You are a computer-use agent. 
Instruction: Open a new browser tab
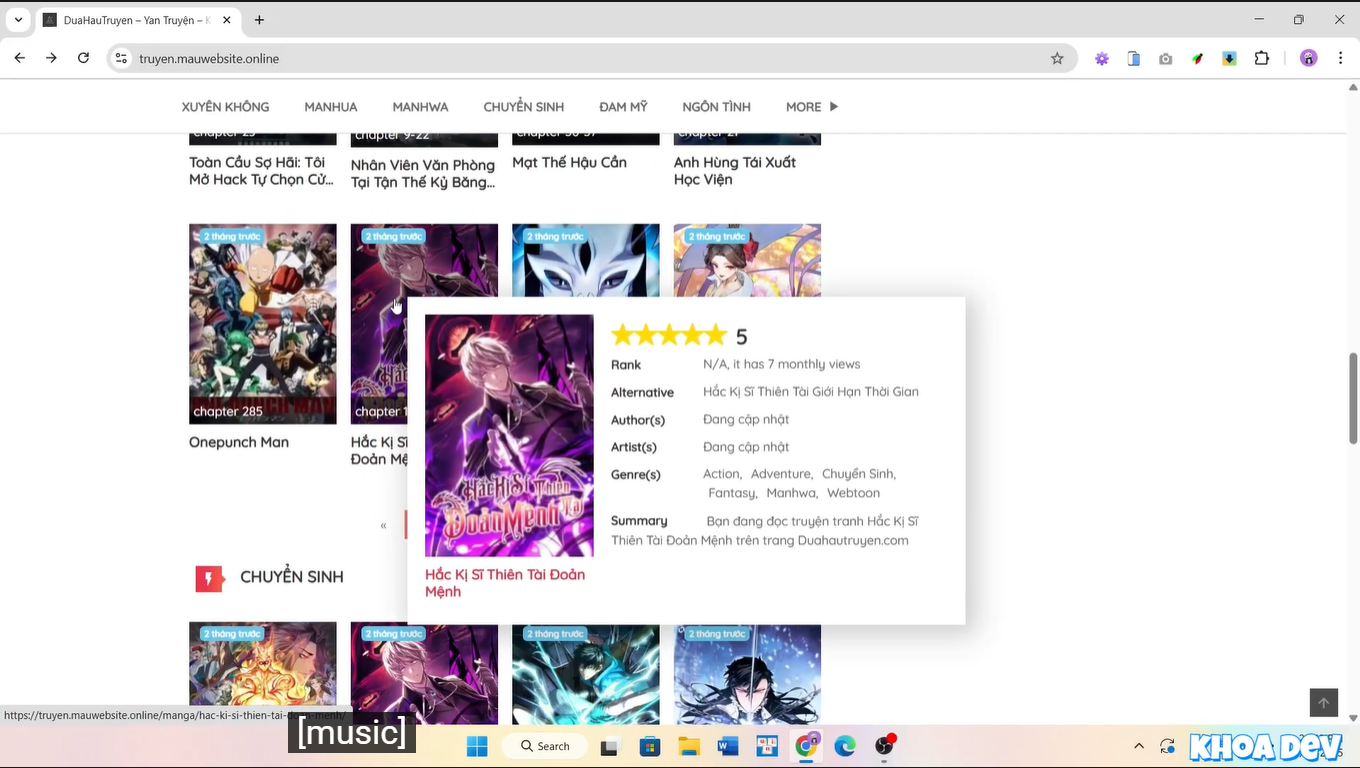(259, 19)
